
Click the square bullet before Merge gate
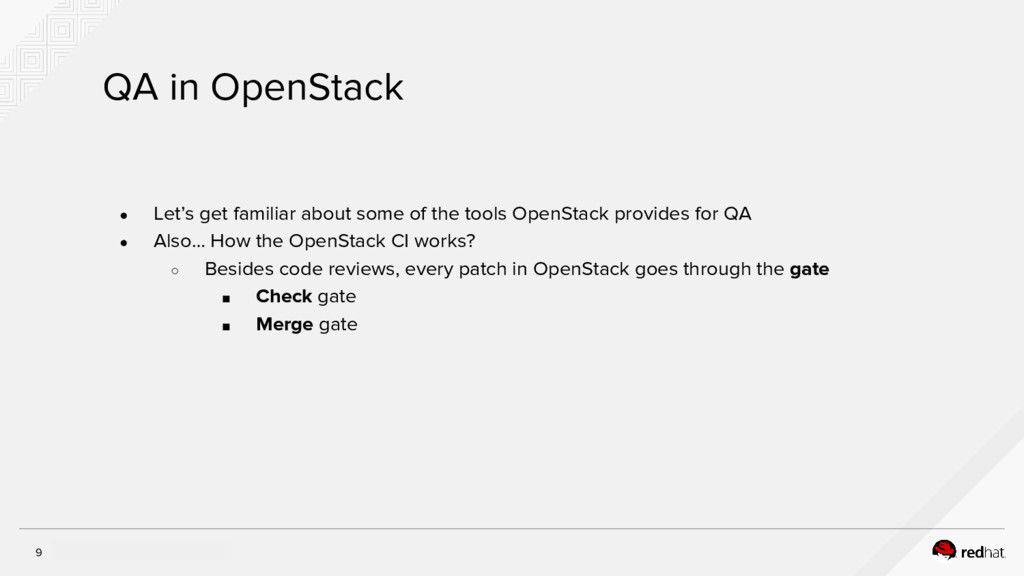pyautogui.click(x=226, y=326)
